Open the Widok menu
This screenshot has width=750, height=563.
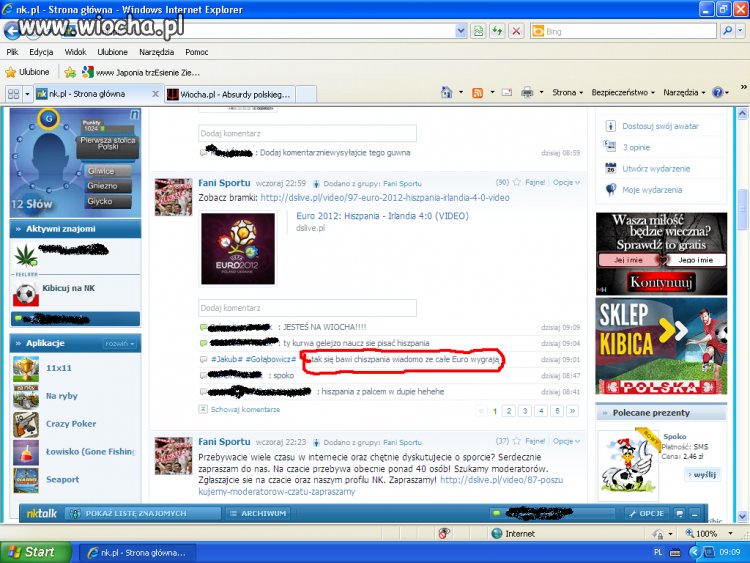(76, 52)
